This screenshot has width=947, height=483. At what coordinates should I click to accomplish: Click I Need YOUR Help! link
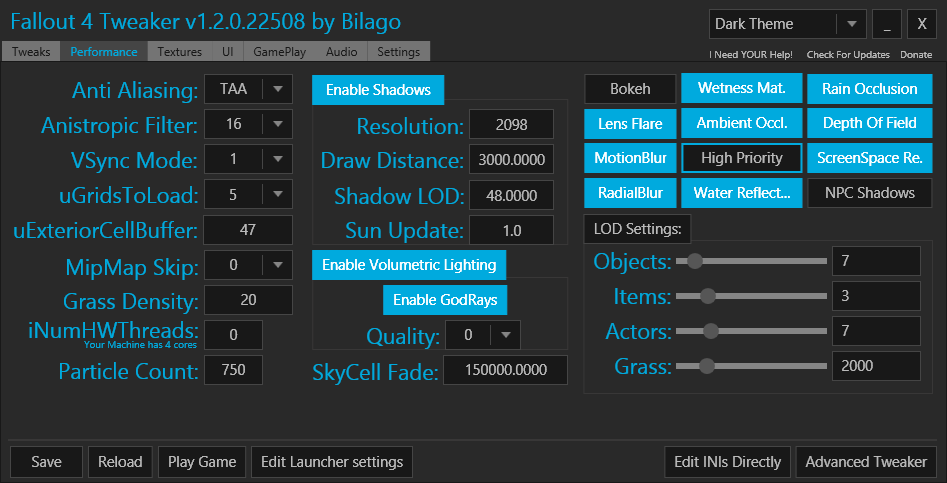click(x=751, y=54)
